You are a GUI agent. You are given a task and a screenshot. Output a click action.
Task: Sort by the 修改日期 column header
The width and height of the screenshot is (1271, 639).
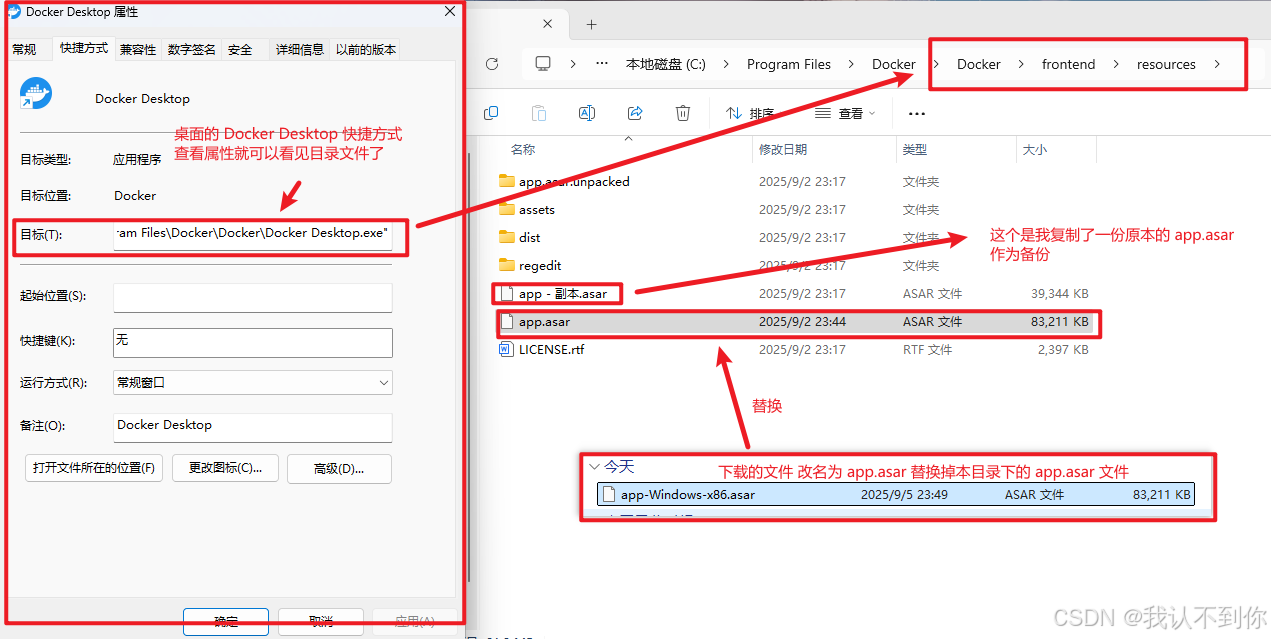(783, 150)
